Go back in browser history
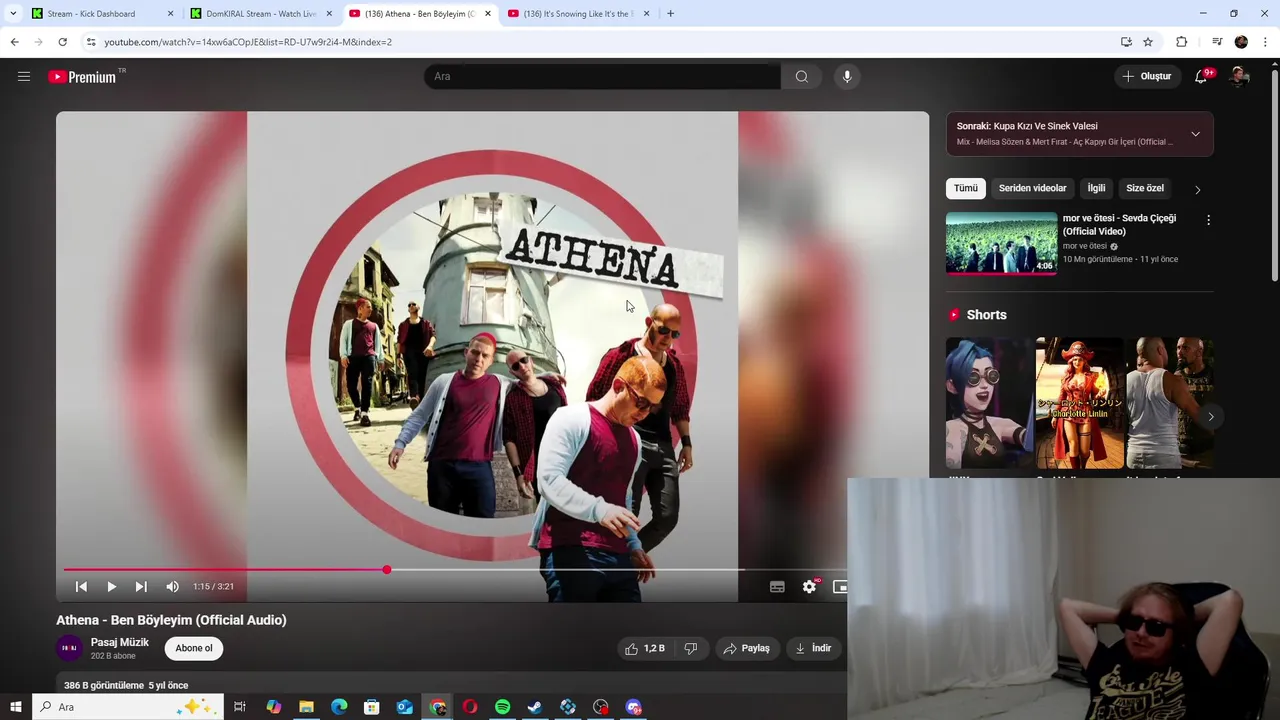The image size is (1280, 720). (x=14, y=42)
